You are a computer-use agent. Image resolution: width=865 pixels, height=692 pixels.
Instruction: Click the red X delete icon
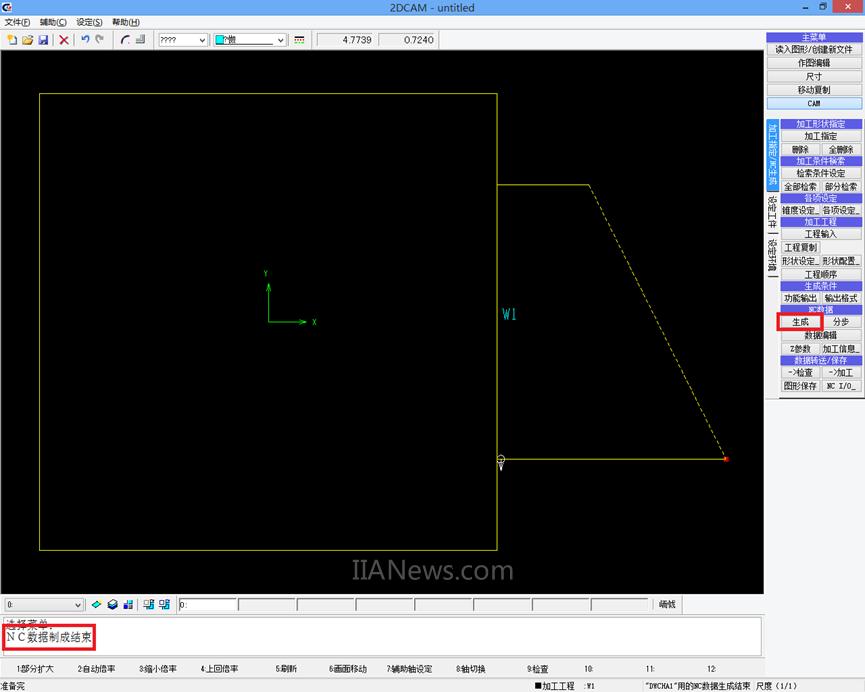[x=64, y=40]
